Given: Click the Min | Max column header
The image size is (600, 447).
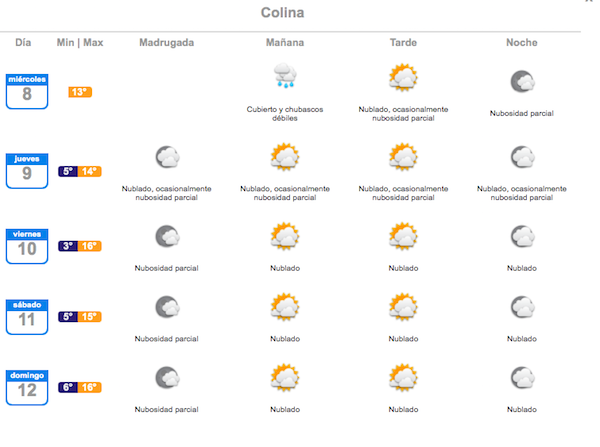Looking at the screenshot, I should [80, 42].
